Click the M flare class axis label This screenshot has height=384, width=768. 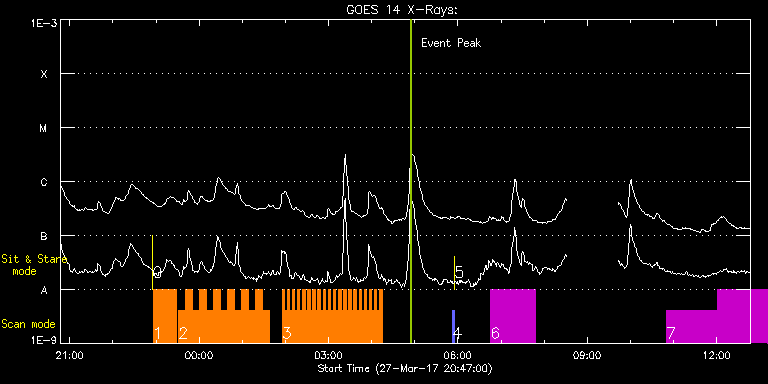[x=43, y=128]
